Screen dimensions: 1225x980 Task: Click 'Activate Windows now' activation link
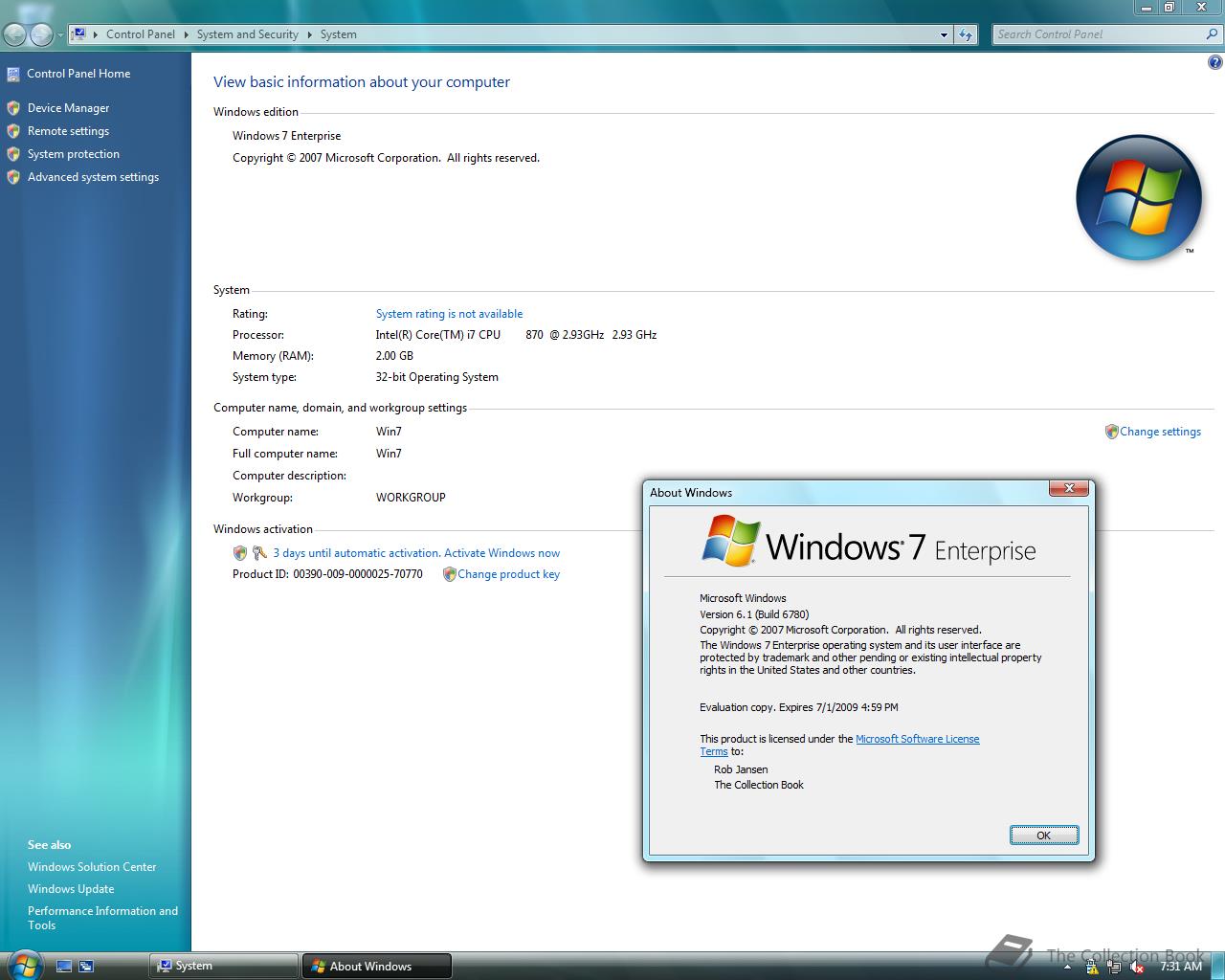(x=501, y=553)
